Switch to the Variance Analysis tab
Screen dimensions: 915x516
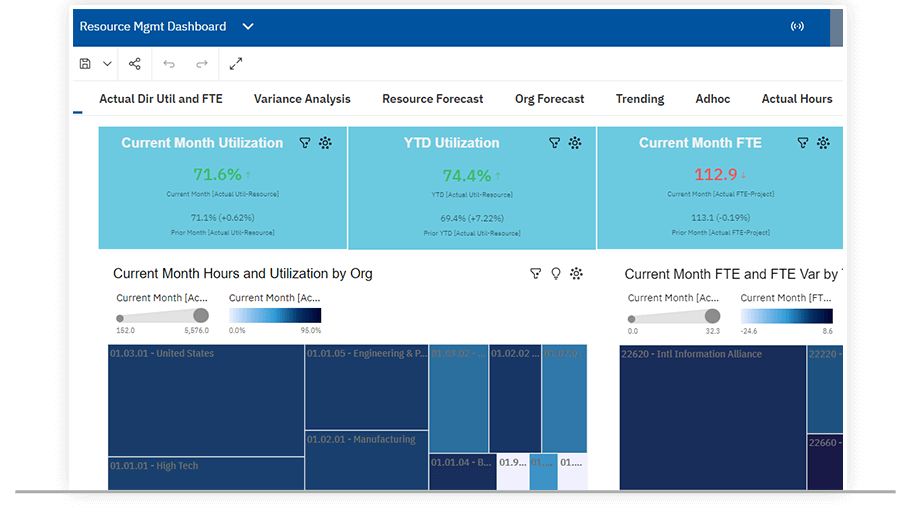pyautogui.click(x=302, y=99)
